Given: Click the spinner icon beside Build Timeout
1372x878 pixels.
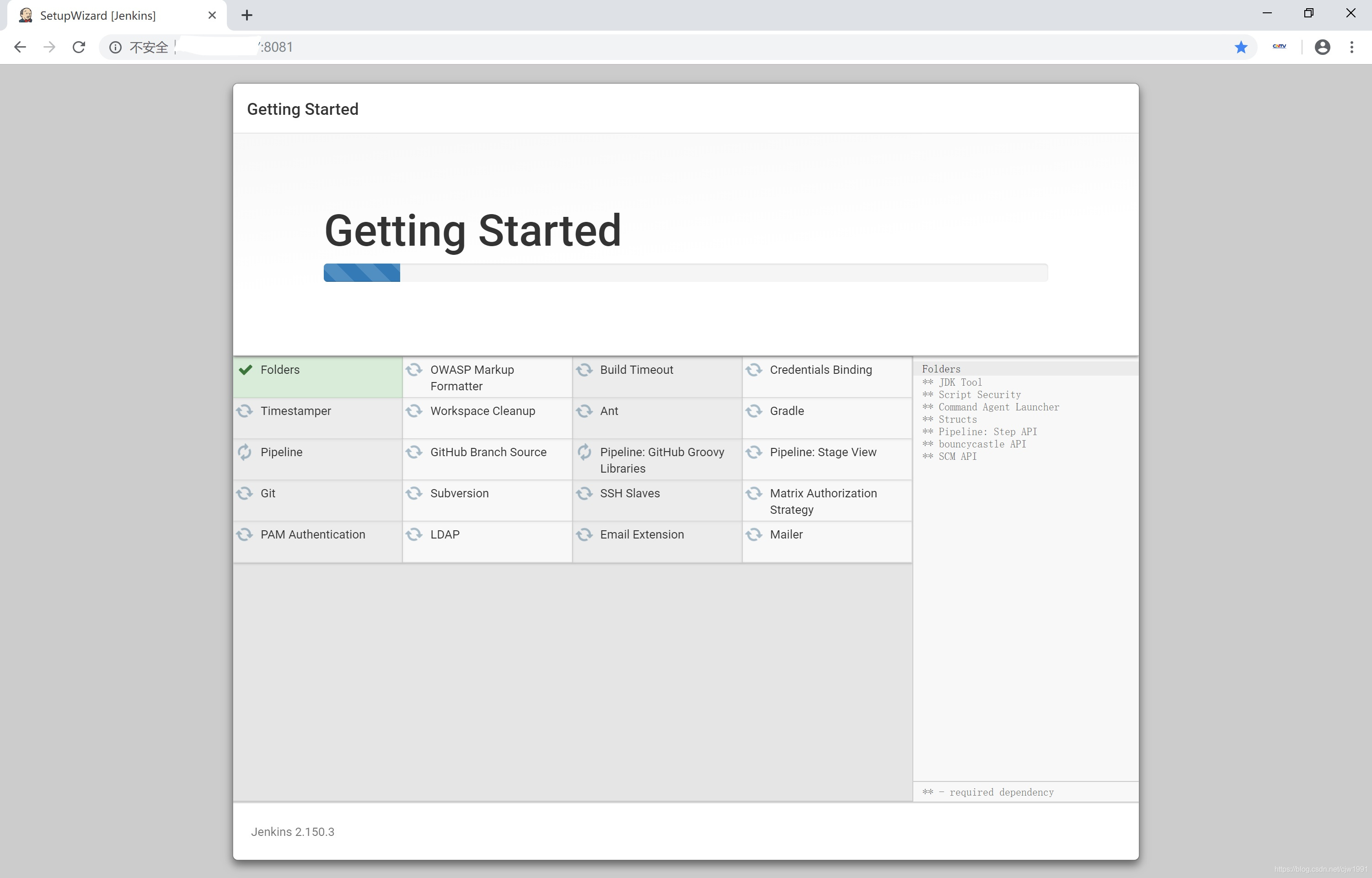Looking at the screenshot, I should tap(584, 370).
